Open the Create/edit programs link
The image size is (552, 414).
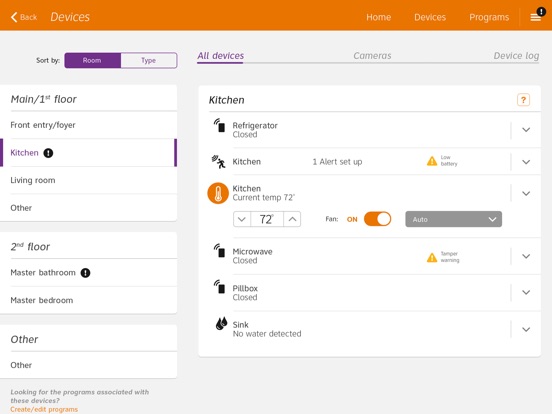coord(44,409)
